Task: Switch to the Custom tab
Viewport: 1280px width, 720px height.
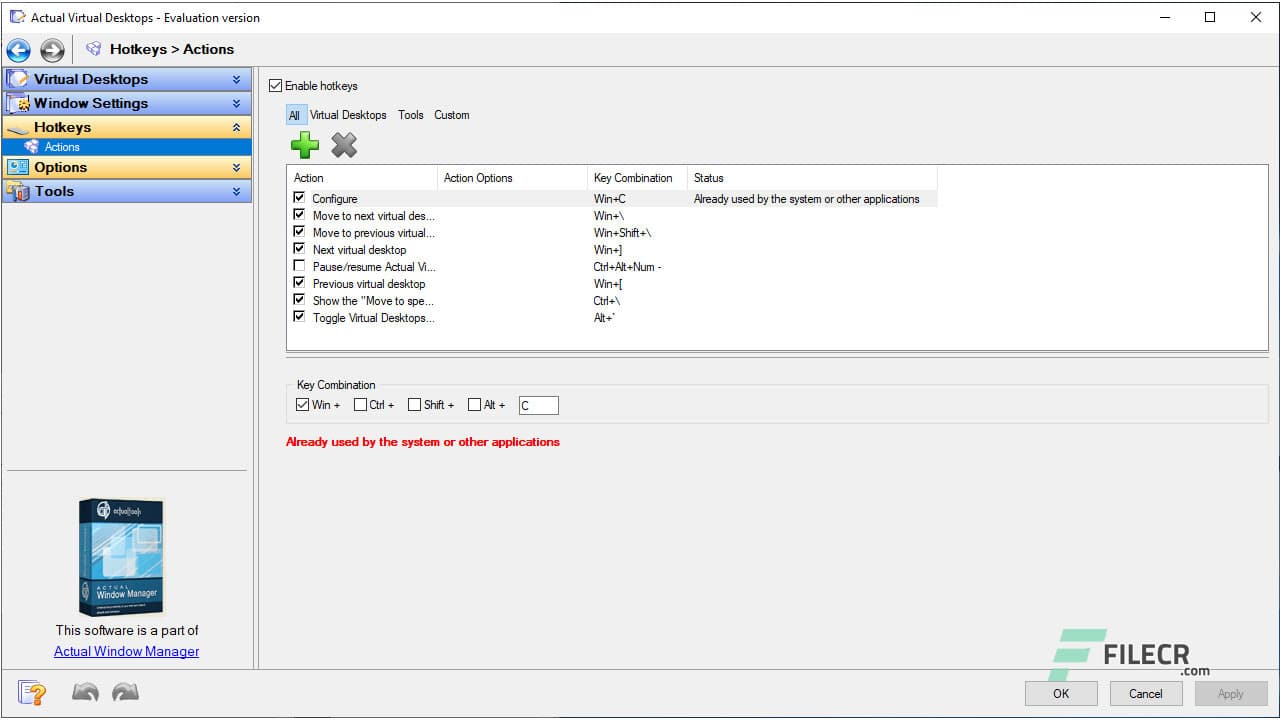Action: coord(451,115)
